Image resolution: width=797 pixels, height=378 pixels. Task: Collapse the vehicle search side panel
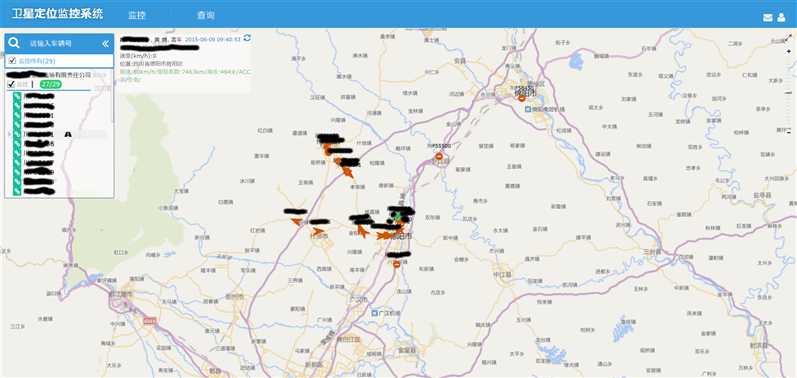[x=105, y=44]
